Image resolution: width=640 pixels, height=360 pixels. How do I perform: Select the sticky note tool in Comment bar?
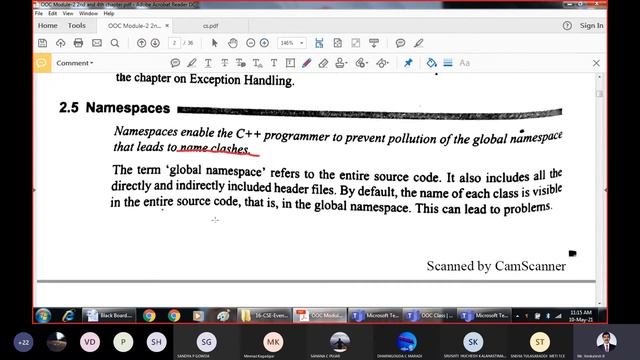[x=175, y=63]
